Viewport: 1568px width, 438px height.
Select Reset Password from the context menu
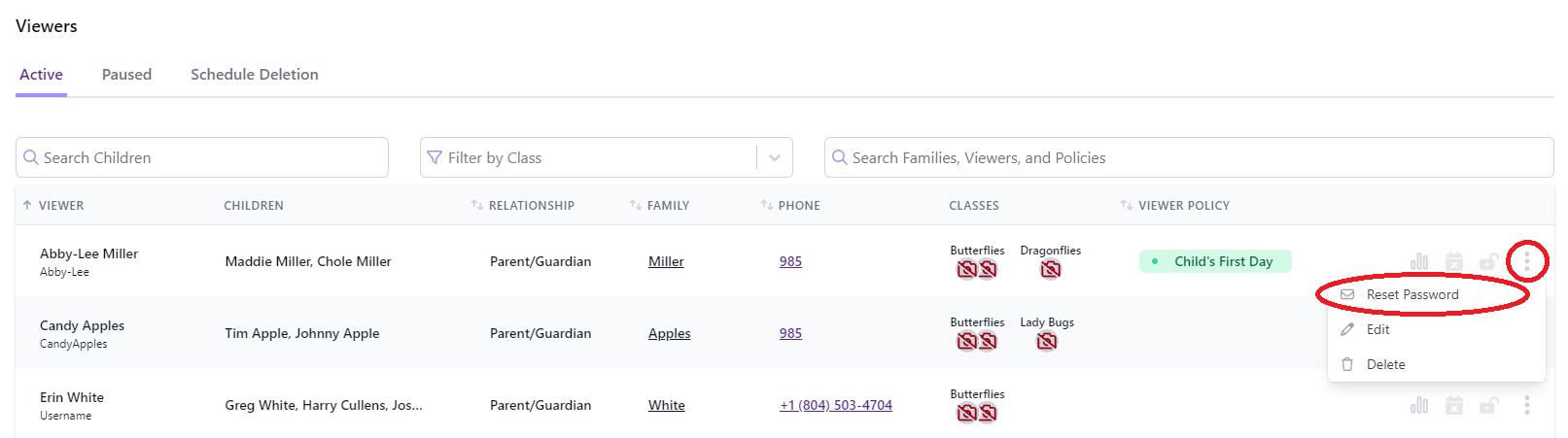coord(1411,295)
